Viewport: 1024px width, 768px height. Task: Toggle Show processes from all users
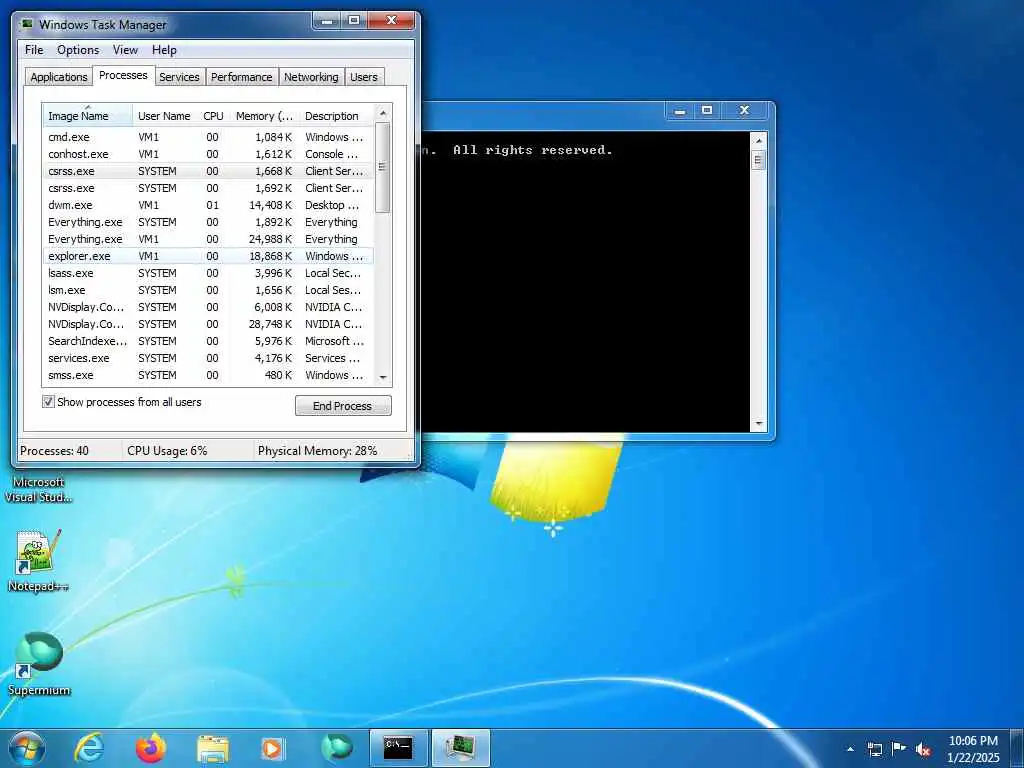[48, 402]
